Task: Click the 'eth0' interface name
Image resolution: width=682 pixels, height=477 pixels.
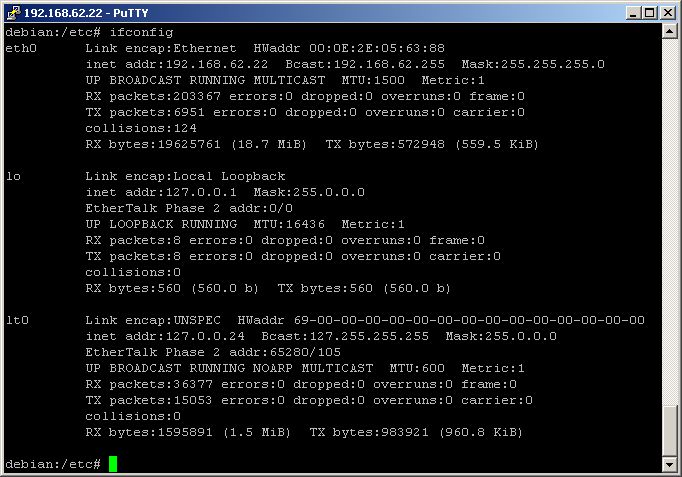Action: coord(21,48)
